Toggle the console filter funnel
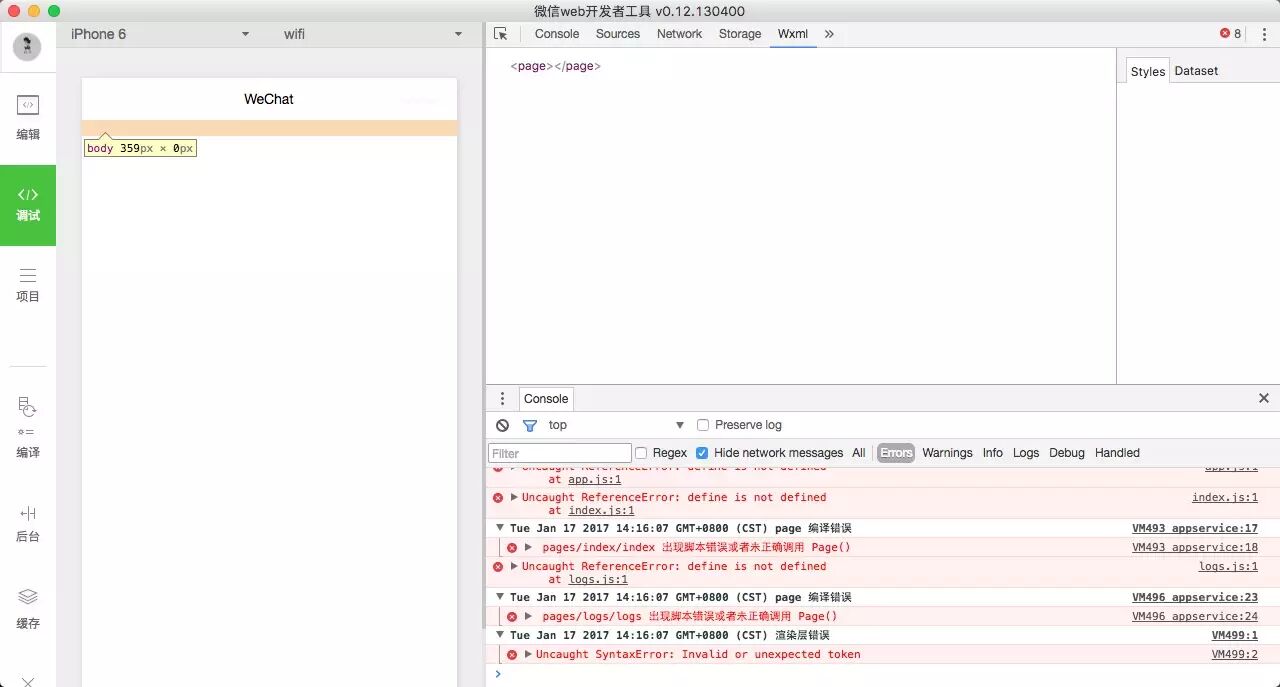This screenshot has height=687, width=1280. 530,425
